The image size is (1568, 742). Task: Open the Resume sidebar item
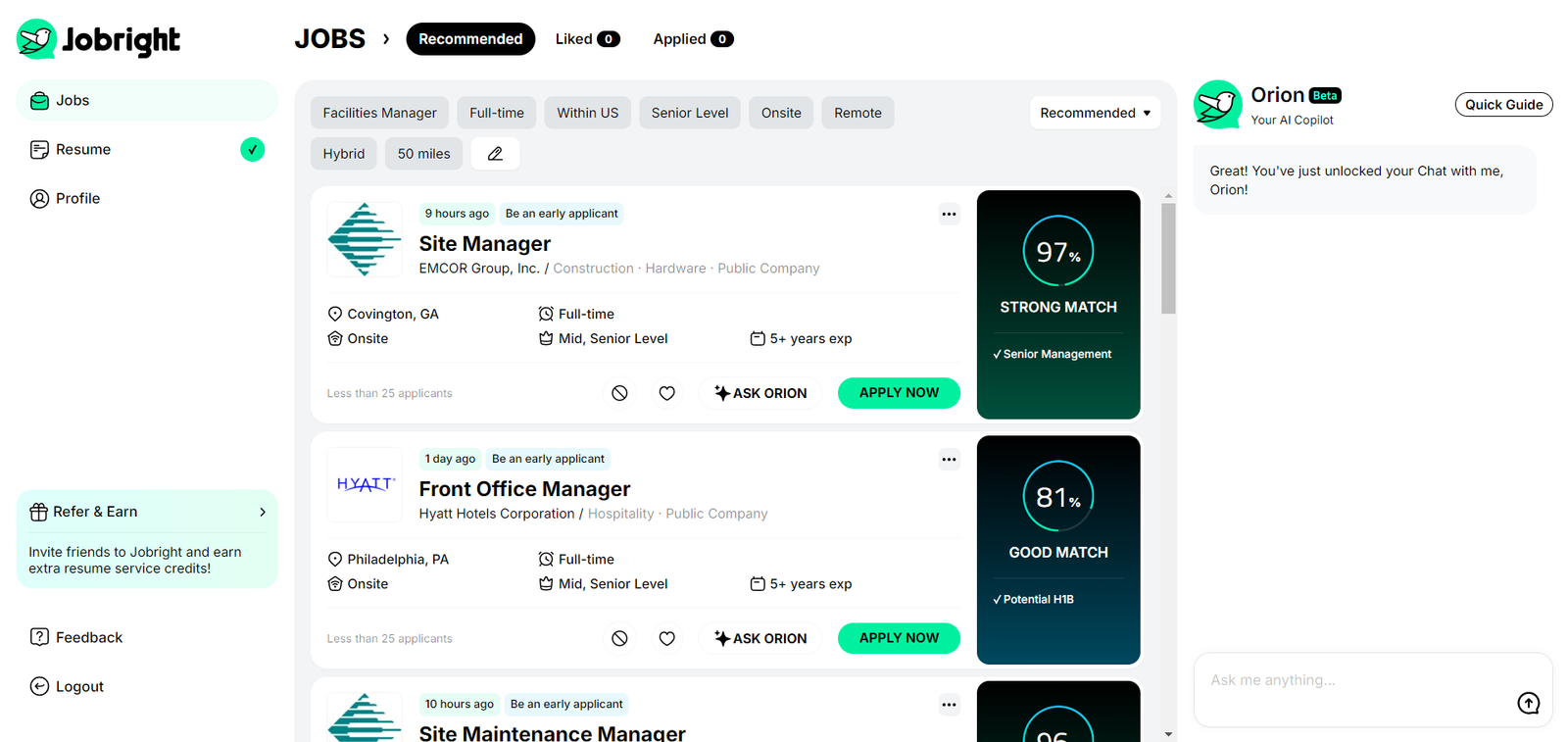(x=147, y=149)
